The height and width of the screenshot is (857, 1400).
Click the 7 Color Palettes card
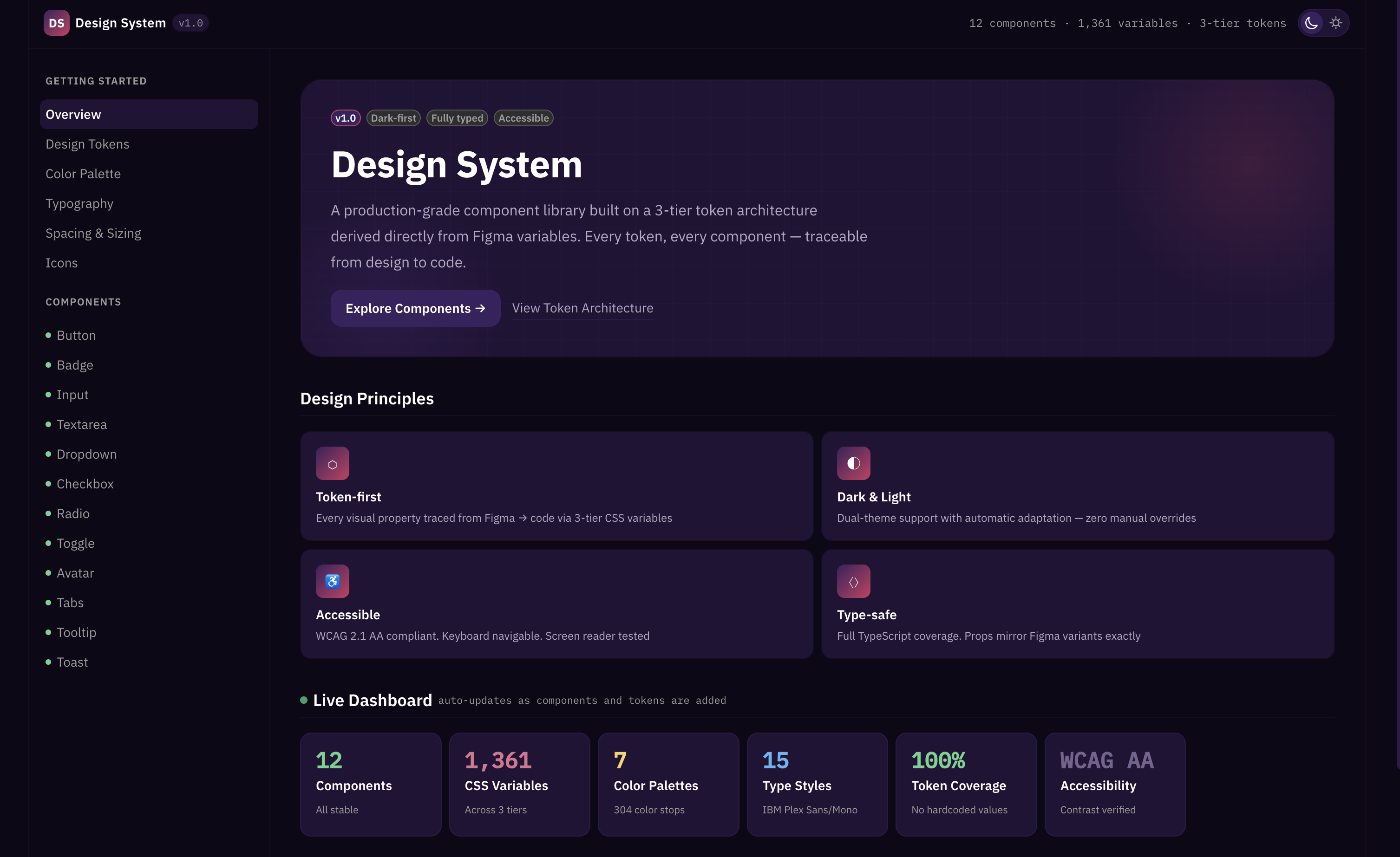coord(668,784)
